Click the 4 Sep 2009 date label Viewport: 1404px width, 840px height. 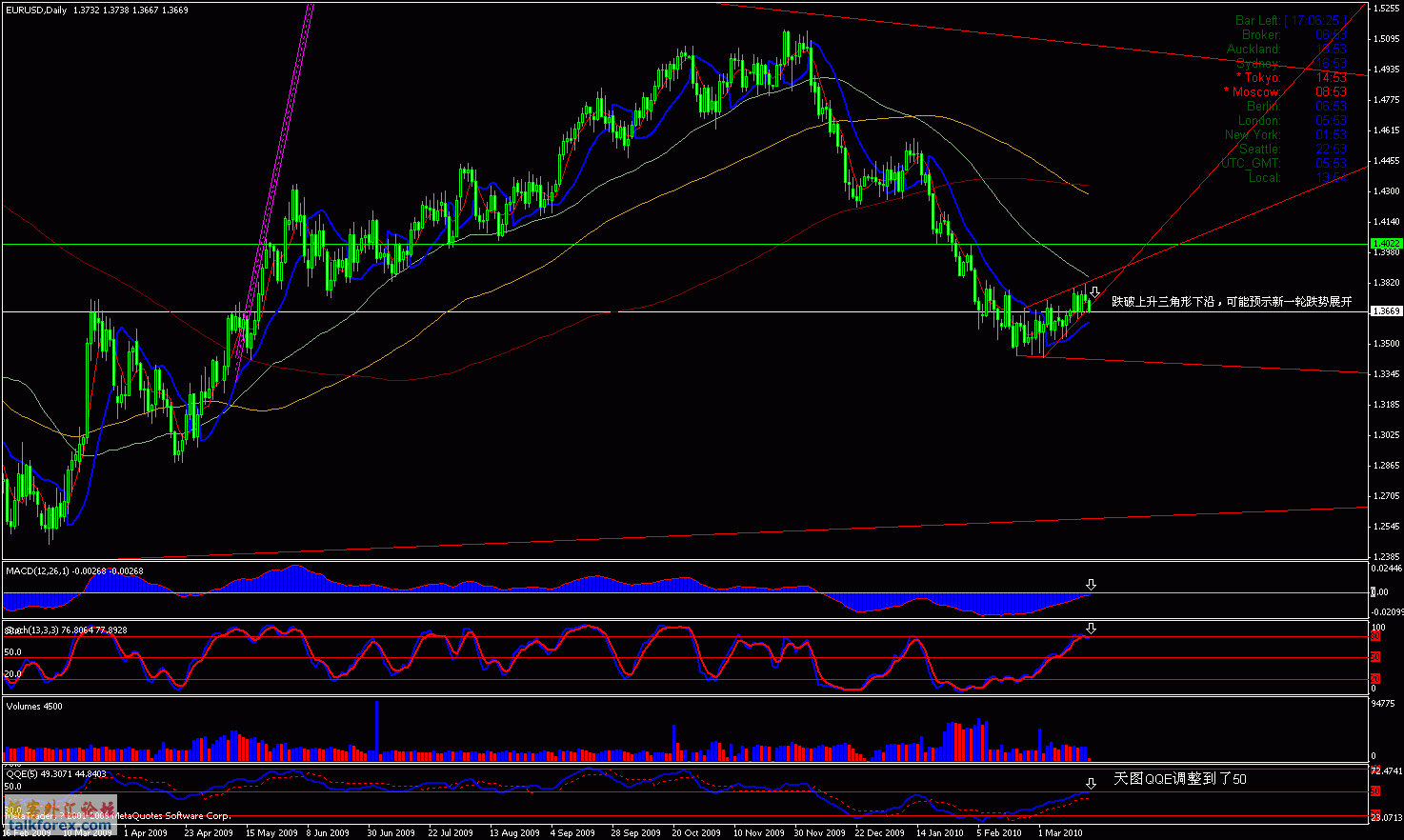pyautogui.click(x=572, y=833)
